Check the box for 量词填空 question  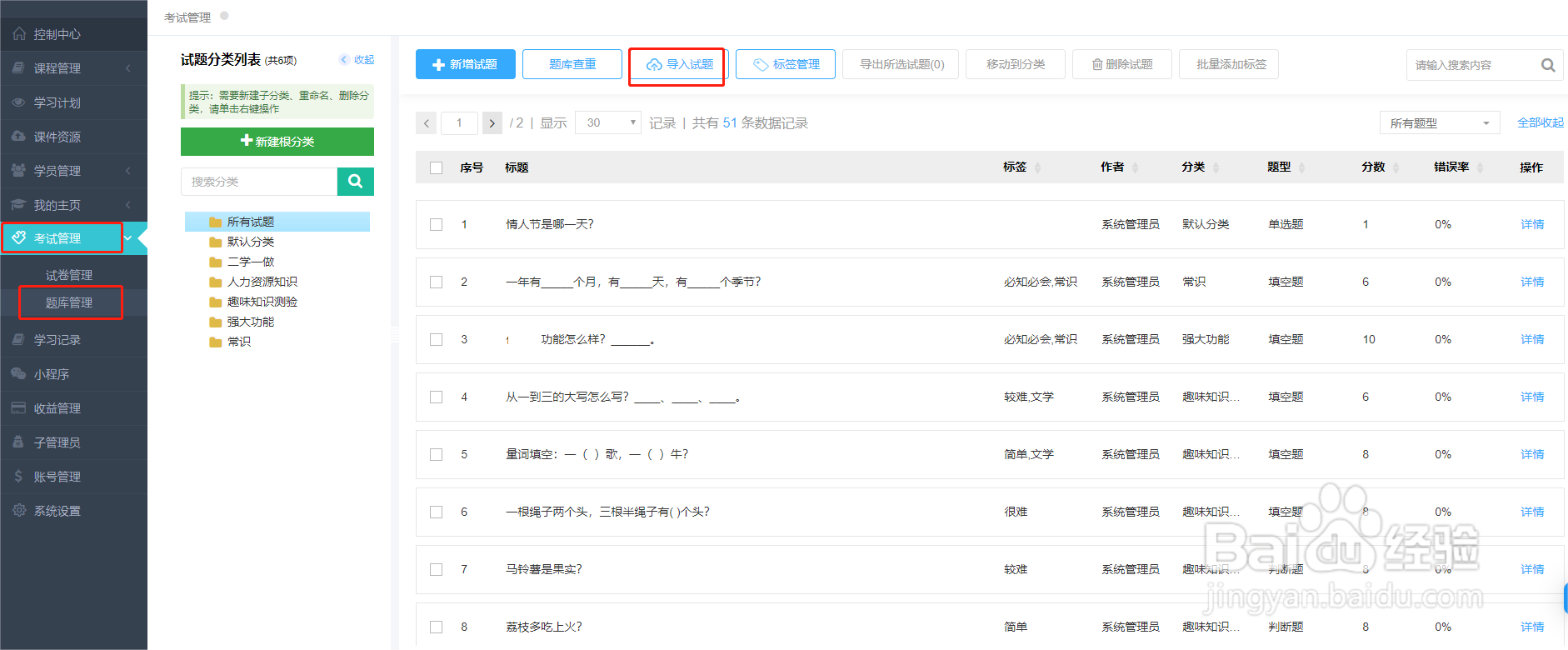pos(436,455)
